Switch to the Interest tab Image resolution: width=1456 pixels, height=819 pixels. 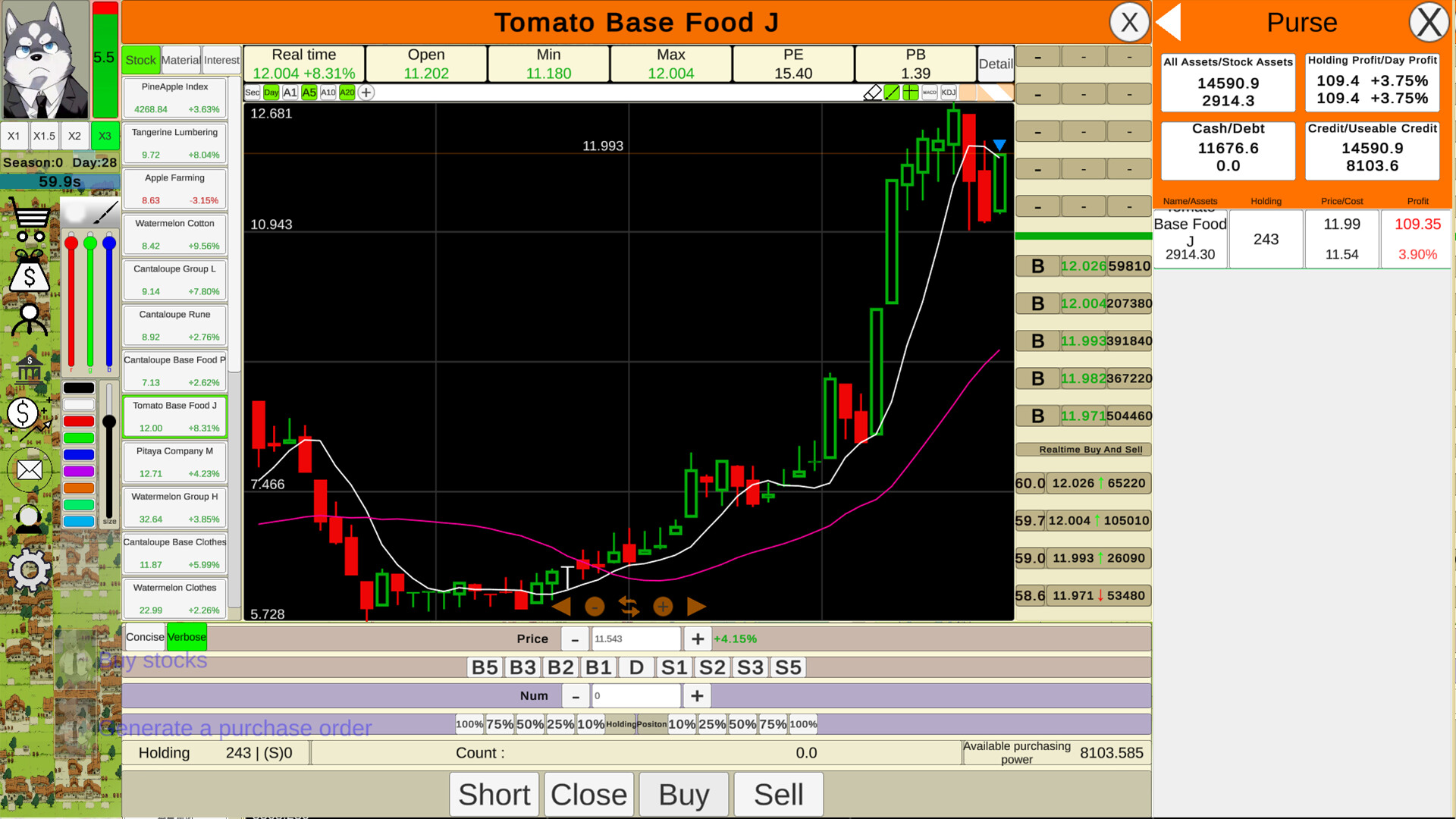coord(221,60)
